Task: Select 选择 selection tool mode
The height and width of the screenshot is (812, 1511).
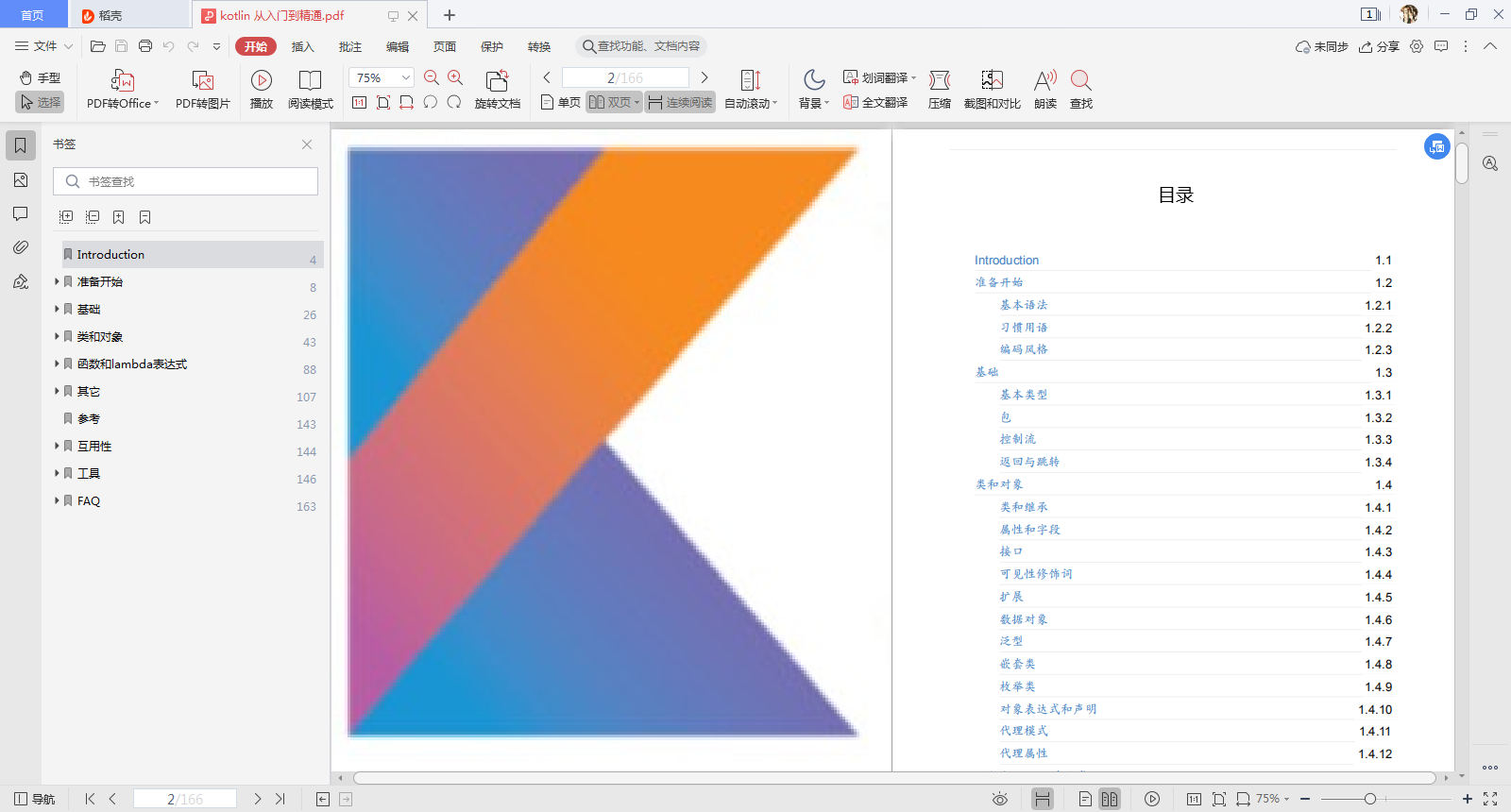Action: tap(40, 102)
